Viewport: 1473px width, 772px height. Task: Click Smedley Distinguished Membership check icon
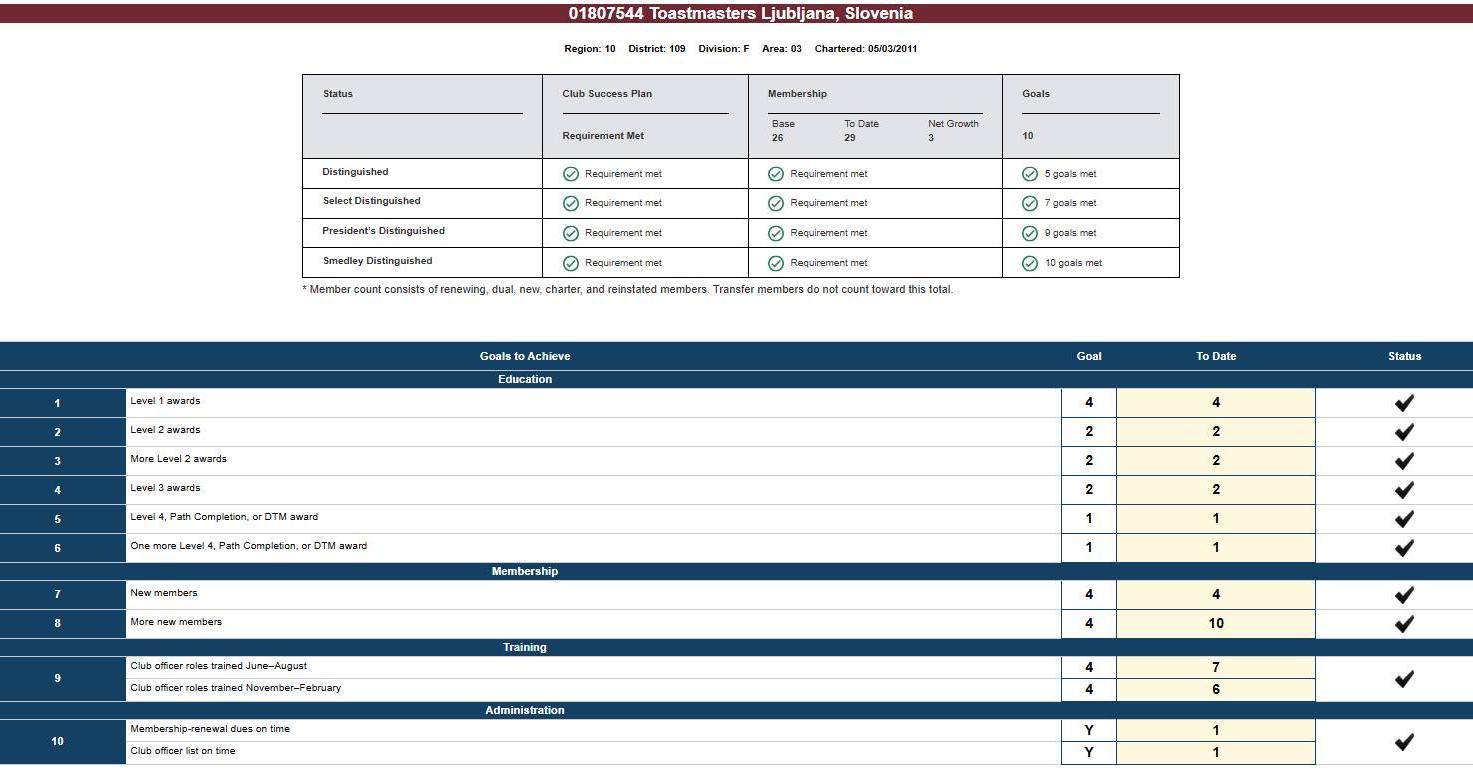(776, 263)
